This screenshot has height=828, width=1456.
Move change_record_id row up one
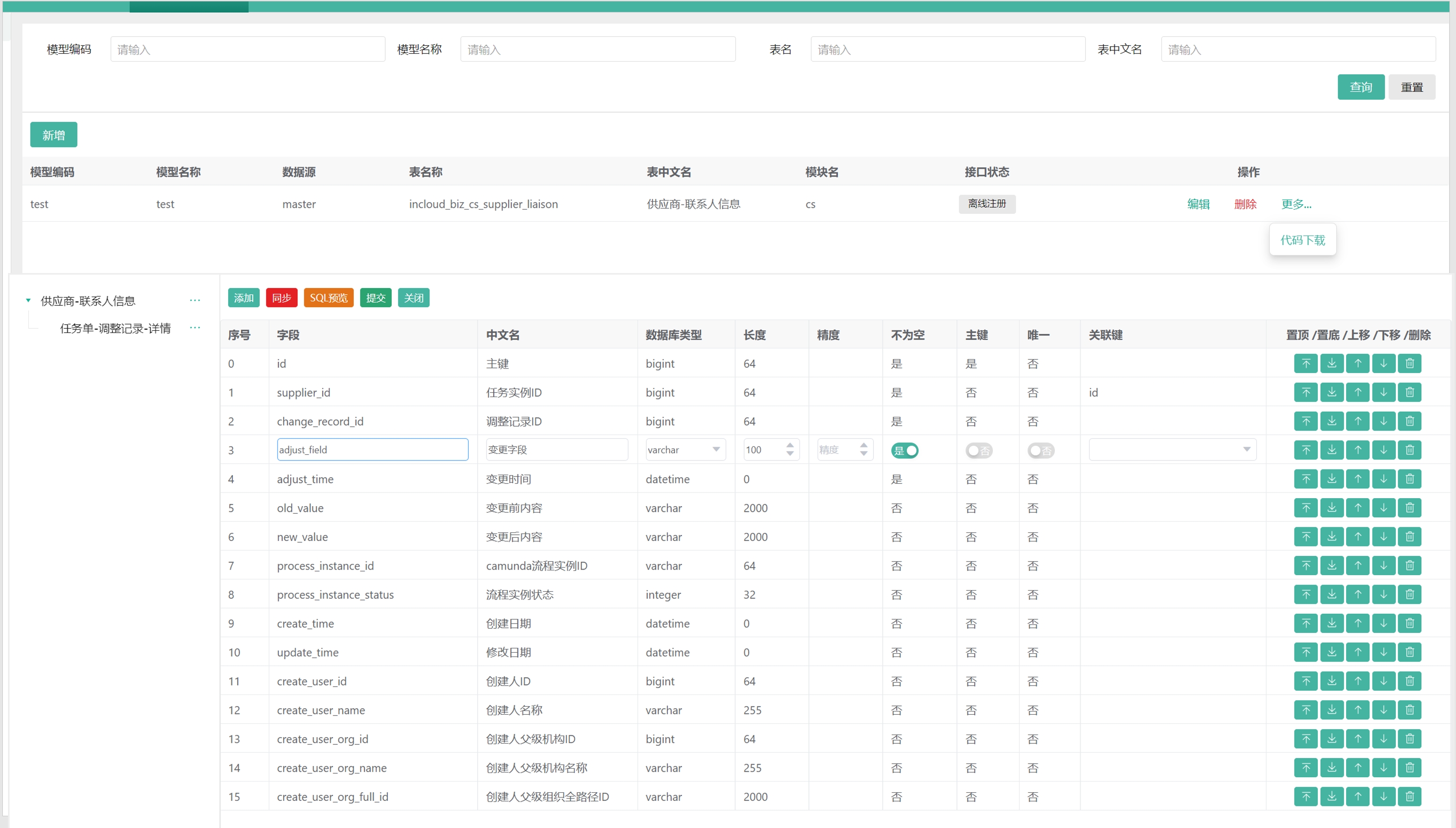tap(1358, 422)
